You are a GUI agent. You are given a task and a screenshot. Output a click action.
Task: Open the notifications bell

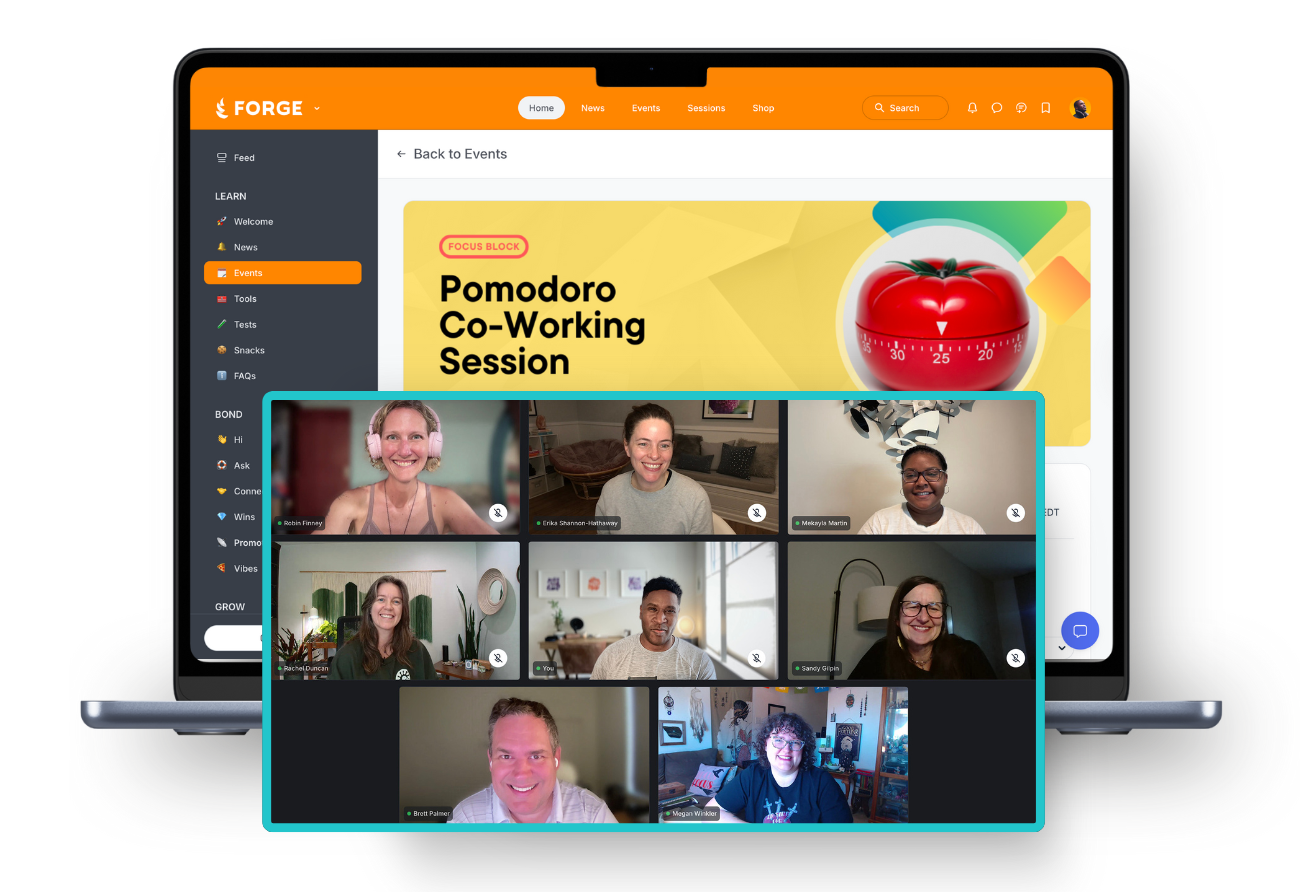(x=972, y=108)
